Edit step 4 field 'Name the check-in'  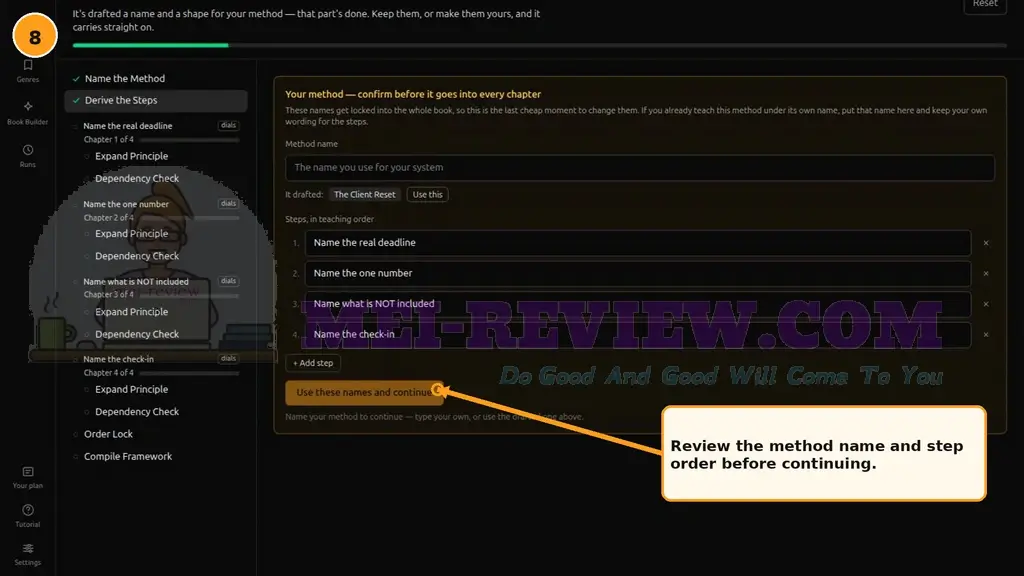tap(637, 334)
